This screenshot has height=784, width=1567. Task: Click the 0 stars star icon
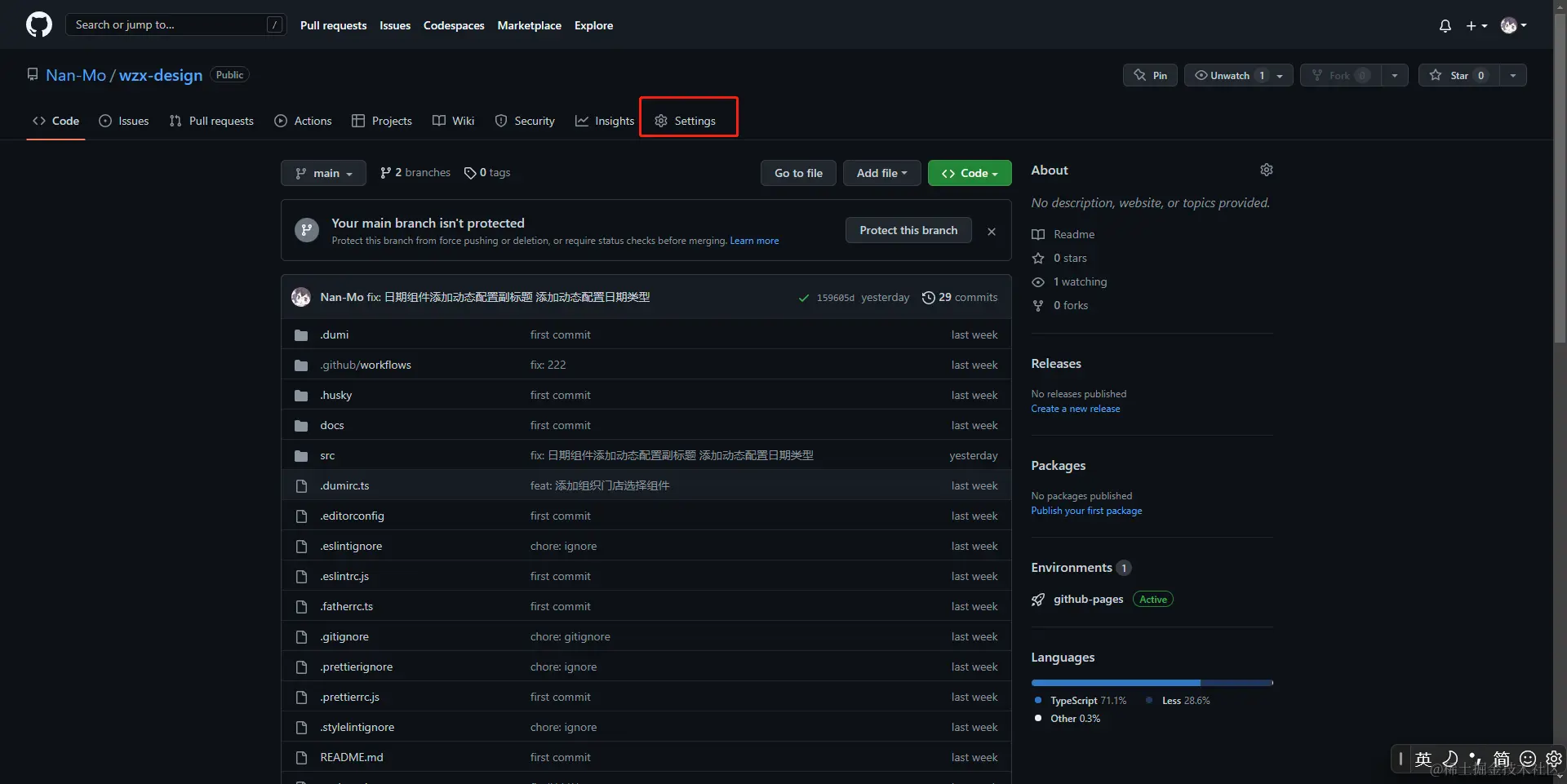(1037, 259)
